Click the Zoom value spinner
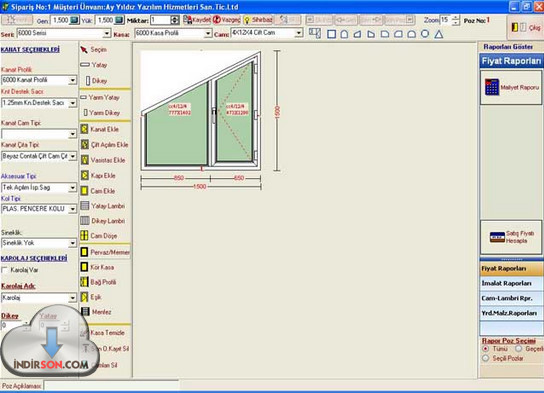This screenshot has width=544, height=393. point(456,20)
